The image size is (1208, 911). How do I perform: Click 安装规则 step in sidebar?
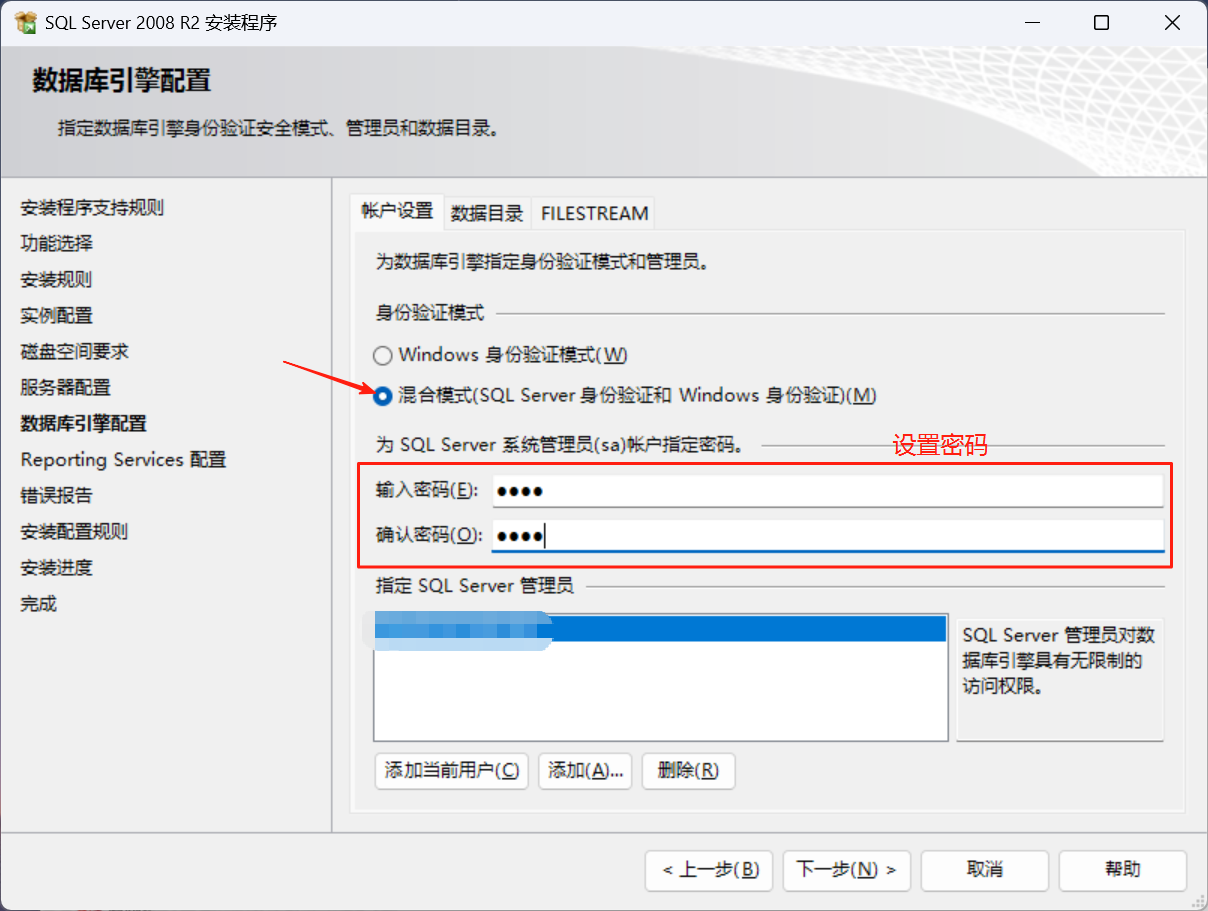tap(57, 280)
